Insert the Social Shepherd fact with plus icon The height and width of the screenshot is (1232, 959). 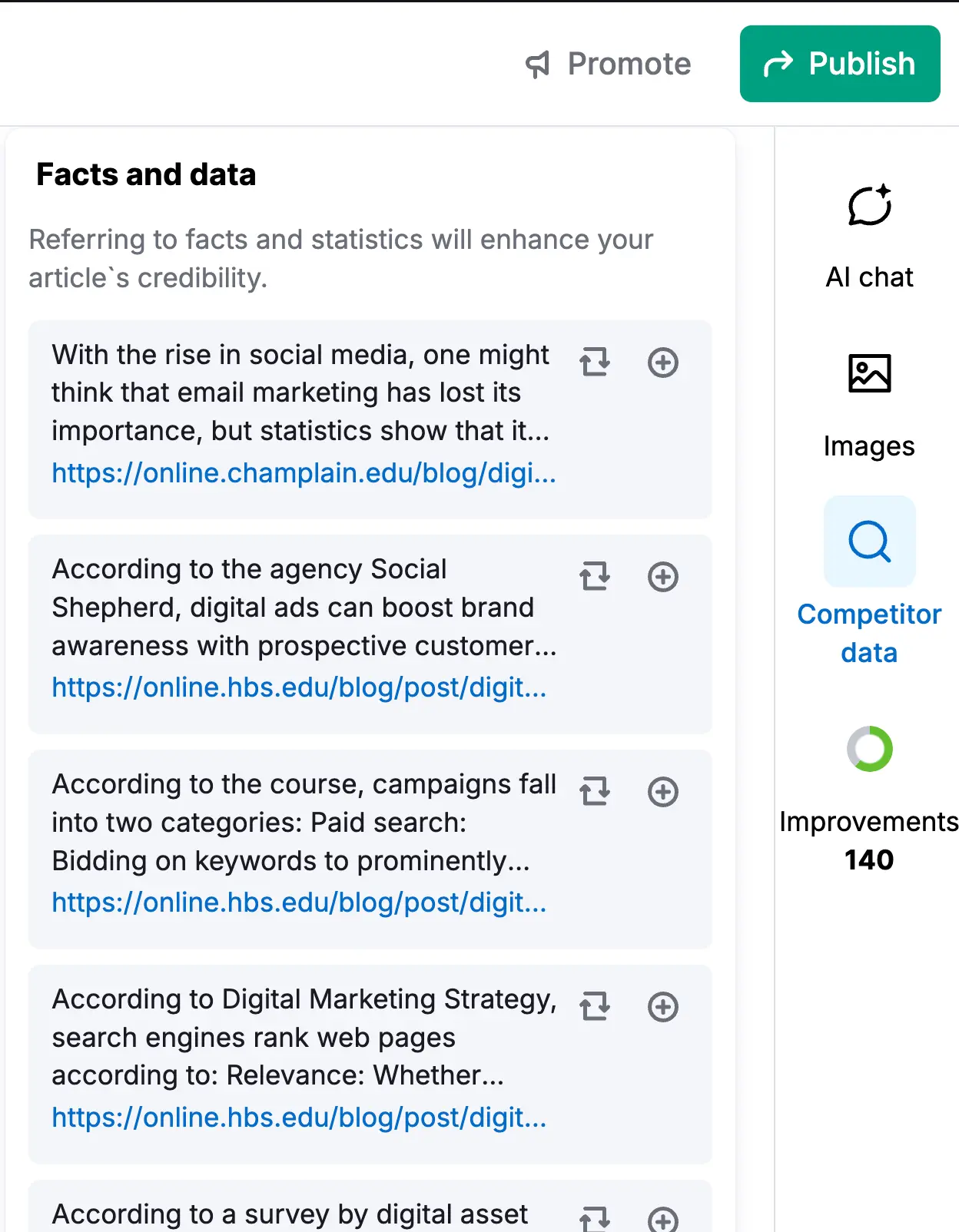pyautogui.click(x=662, y=577)
